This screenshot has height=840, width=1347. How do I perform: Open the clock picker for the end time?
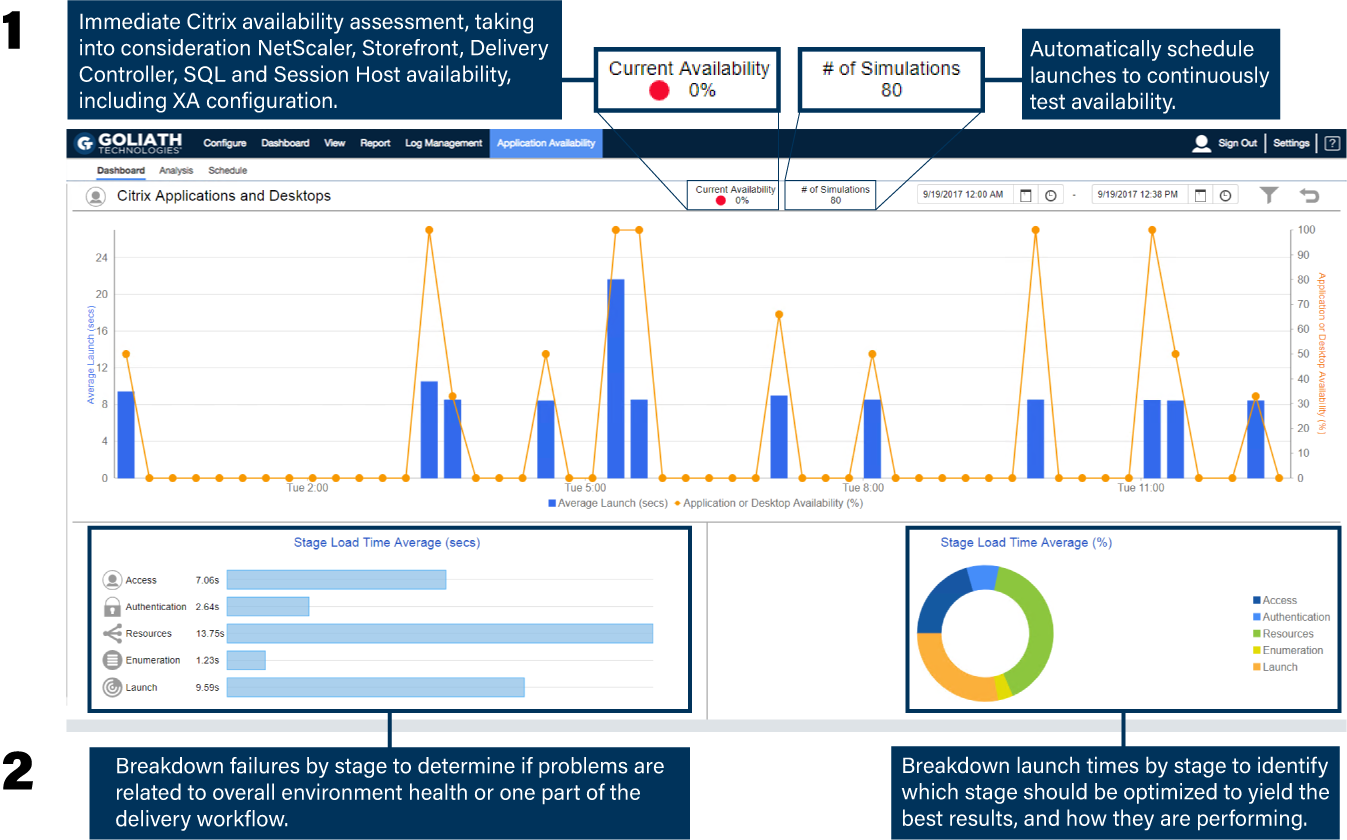tap(1227, 194)
